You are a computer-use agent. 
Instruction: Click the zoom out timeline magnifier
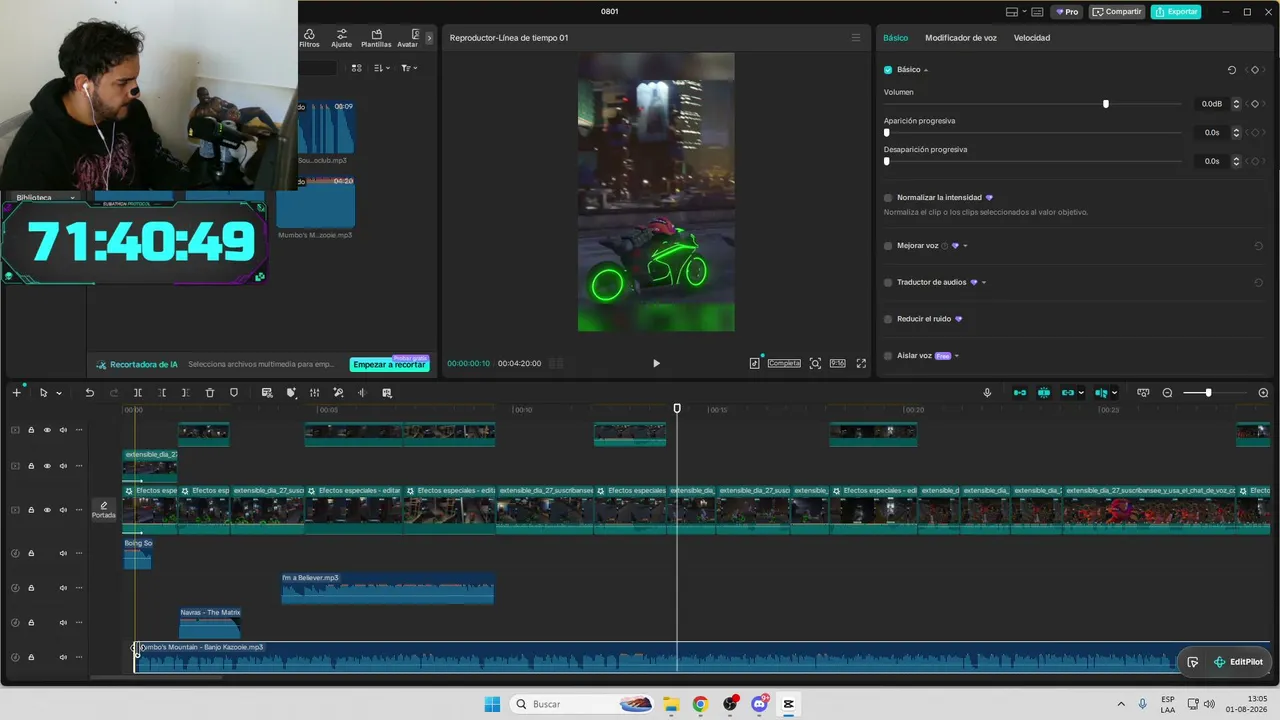tap(1167, 393)
